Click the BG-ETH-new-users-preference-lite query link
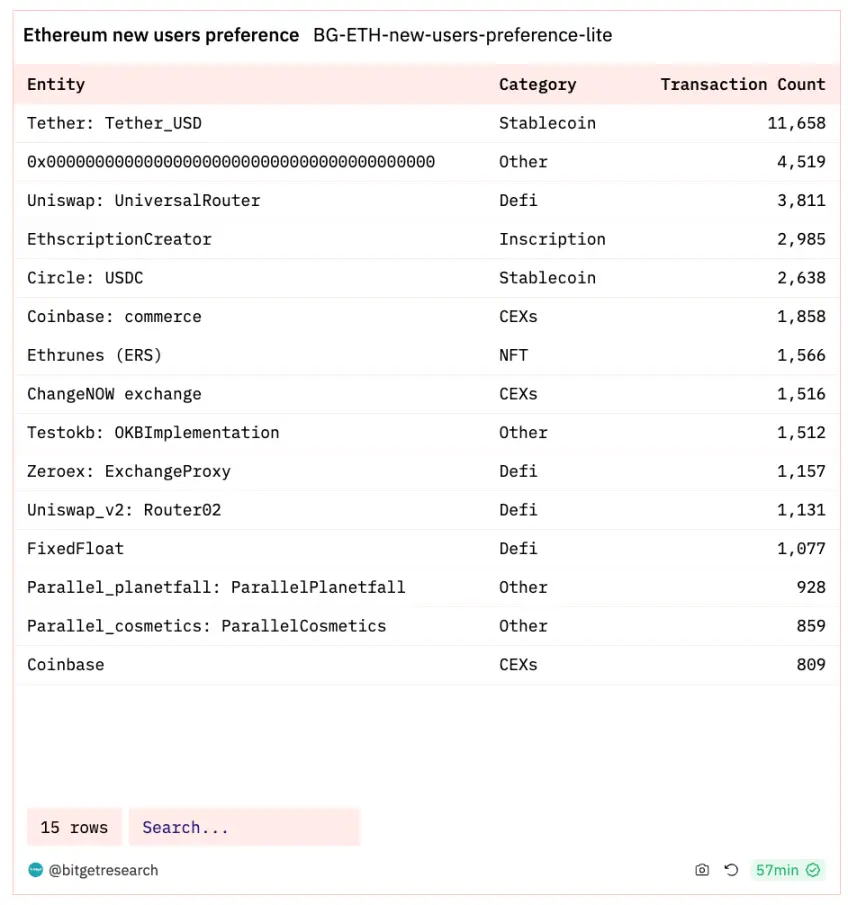 click(x=462, y=35)
